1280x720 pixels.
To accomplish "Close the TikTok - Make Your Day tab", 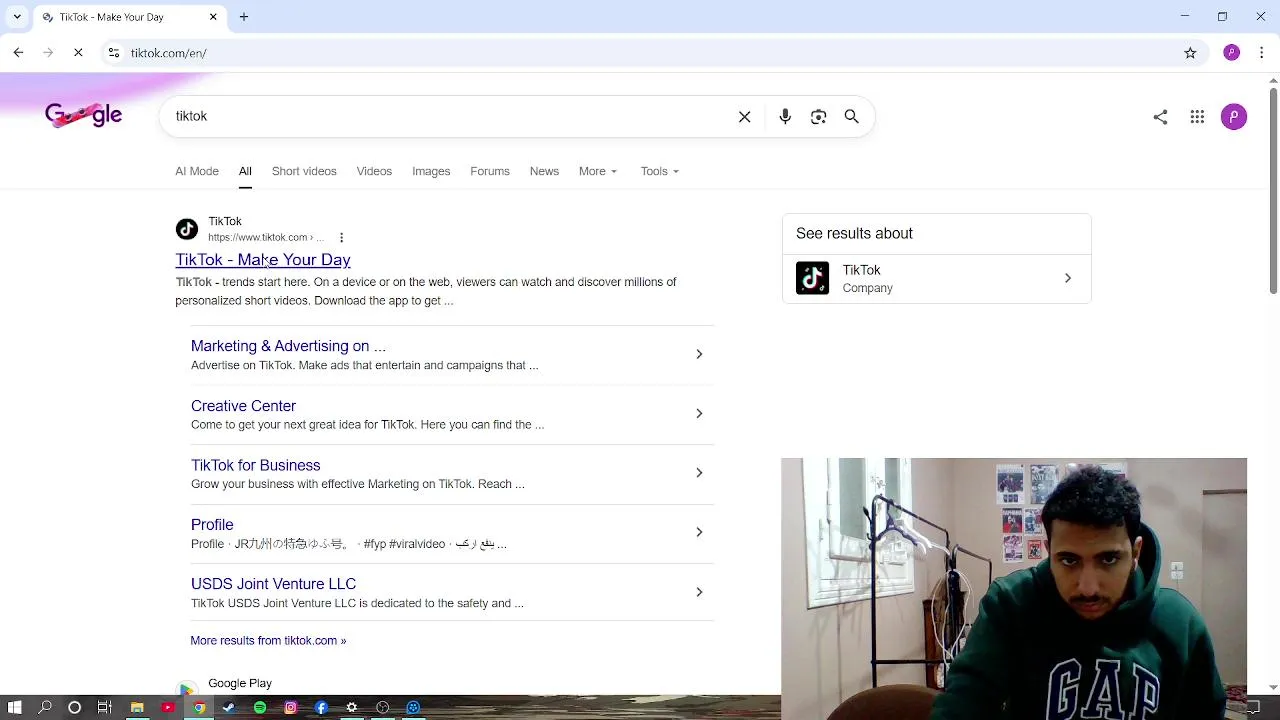I will tap(213, 17).
